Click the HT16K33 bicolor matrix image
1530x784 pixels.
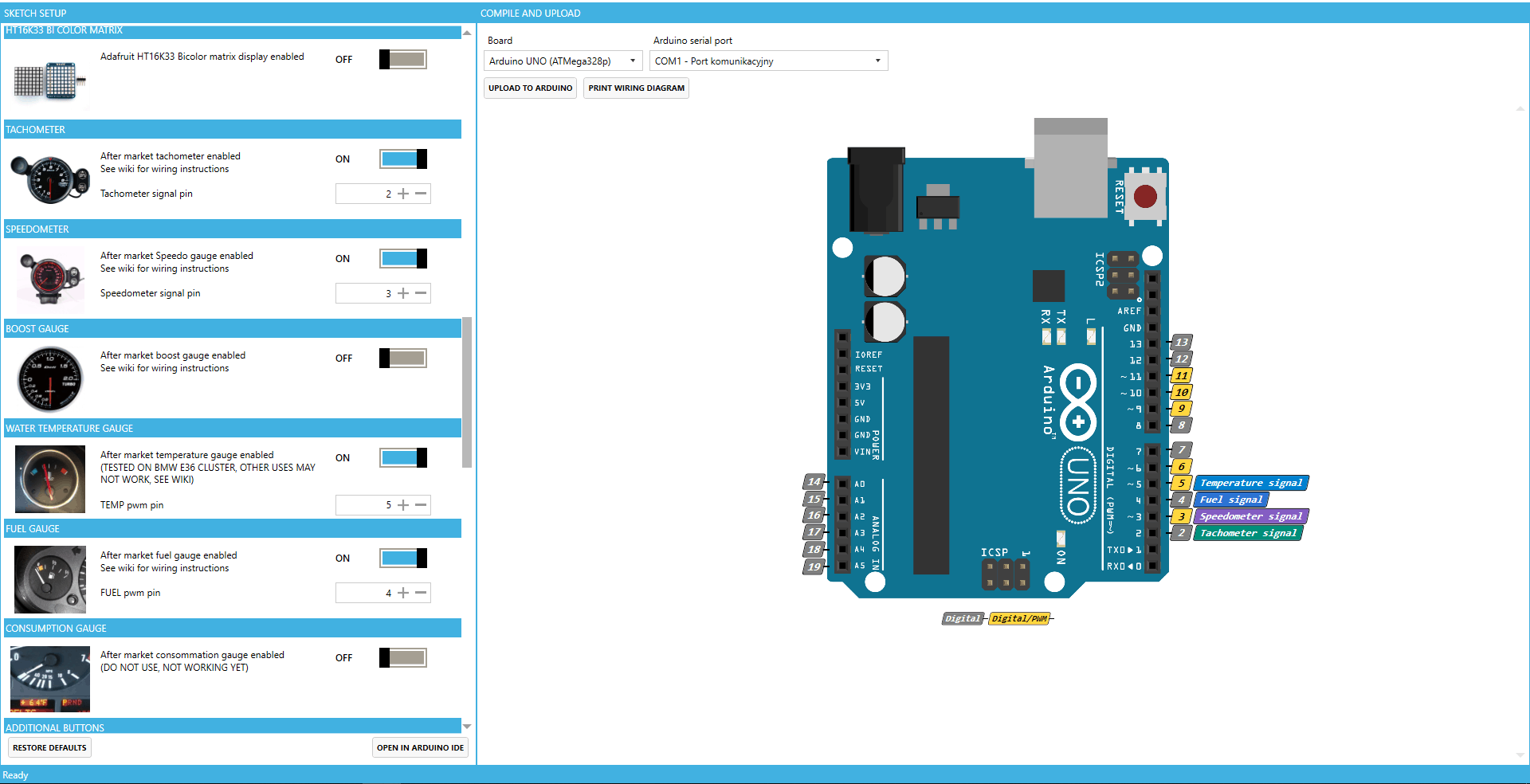pos(49,80)
